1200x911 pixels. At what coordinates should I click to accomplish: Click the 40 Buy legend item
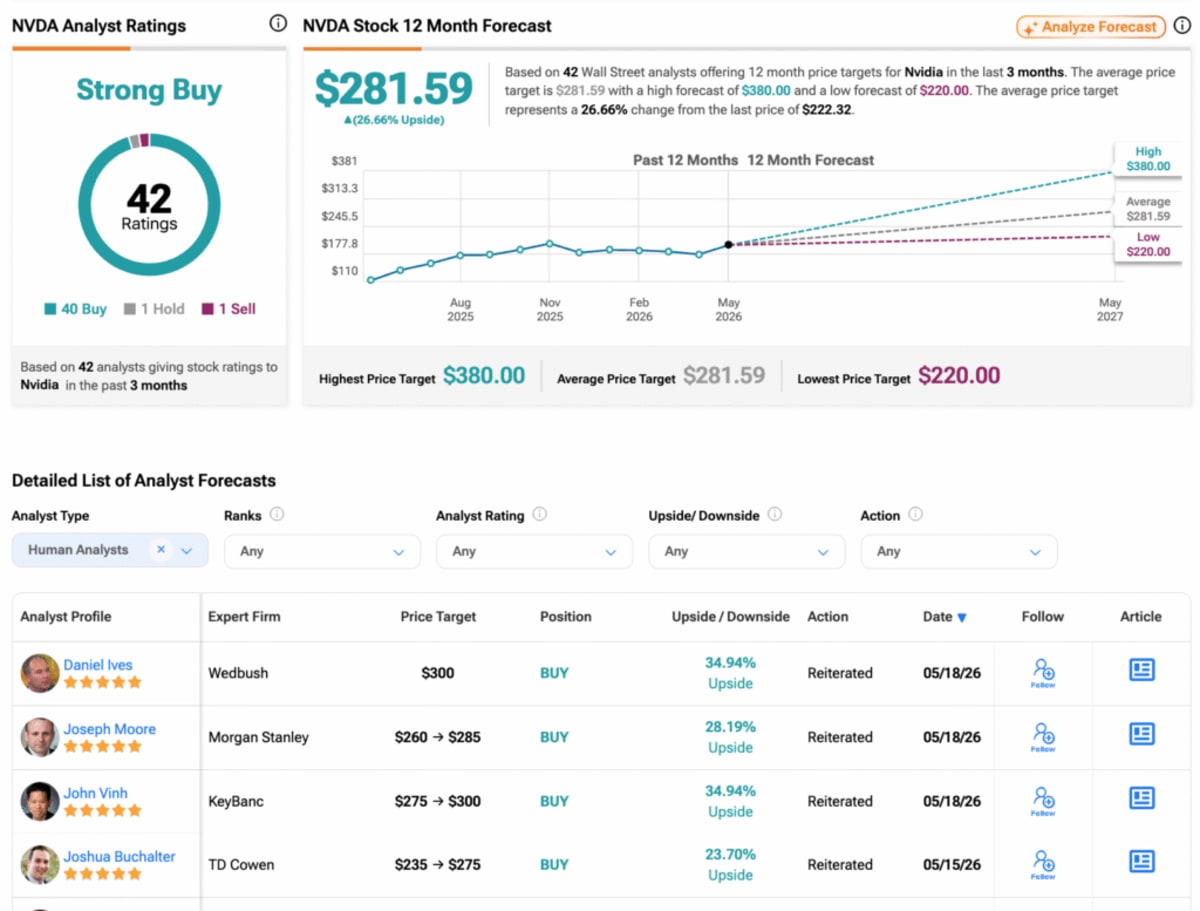click(x=75, y=309)
